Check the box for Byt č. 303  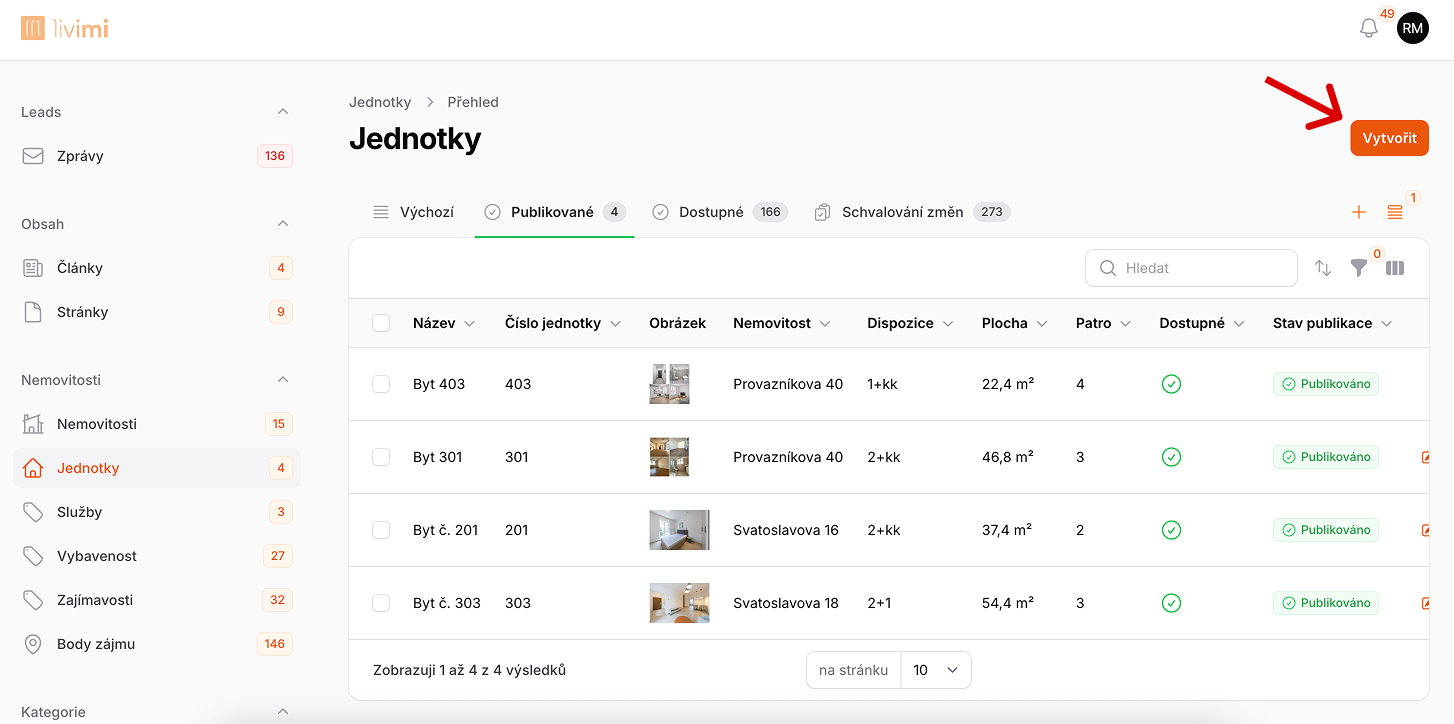381,603
